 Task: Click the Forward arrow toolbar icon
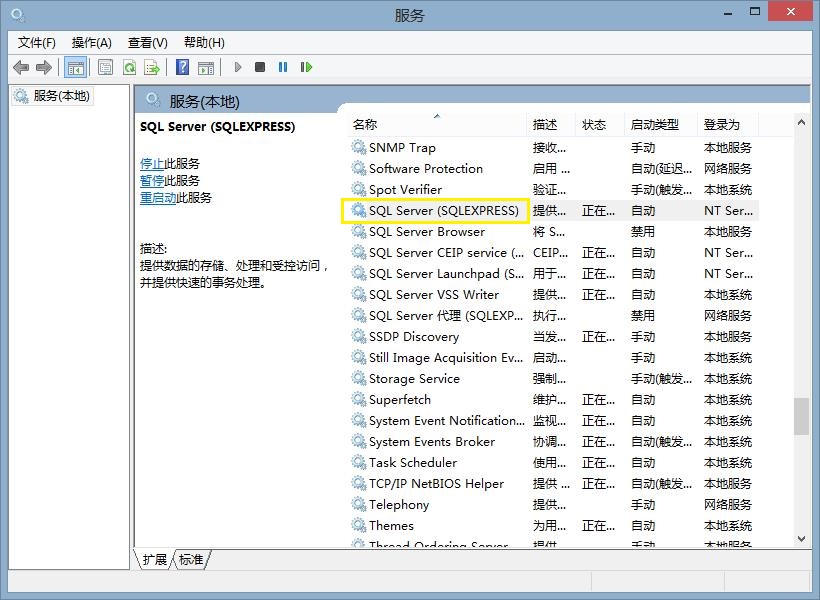[x=44, y=67]
